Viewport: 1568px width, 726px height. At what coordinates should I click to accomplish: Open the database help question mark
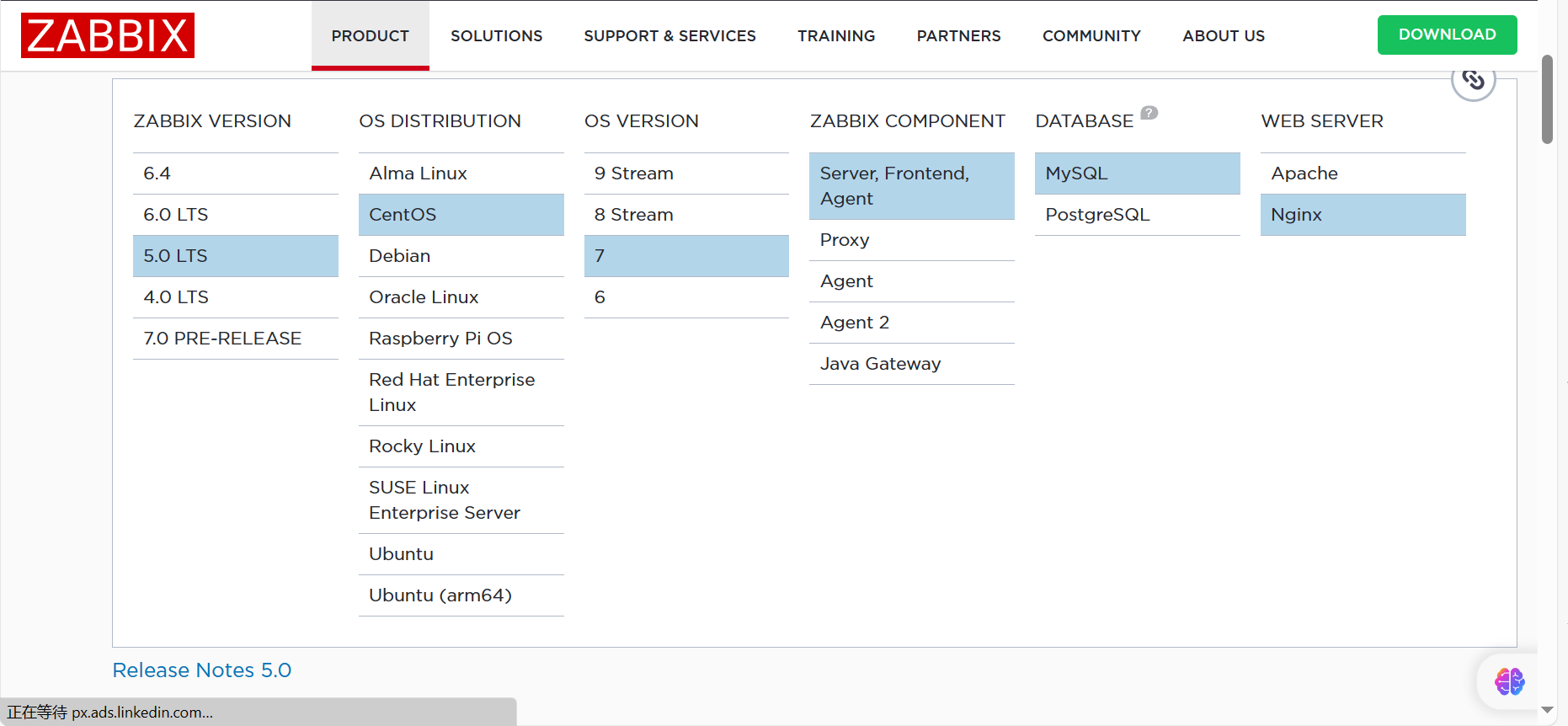tap(1149, 113)
